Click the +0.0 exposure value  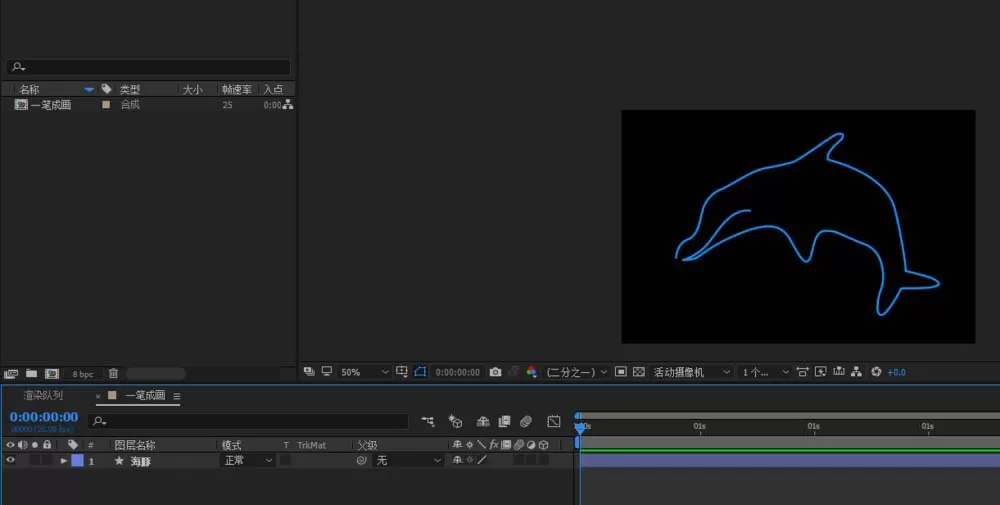pos(896,372)
